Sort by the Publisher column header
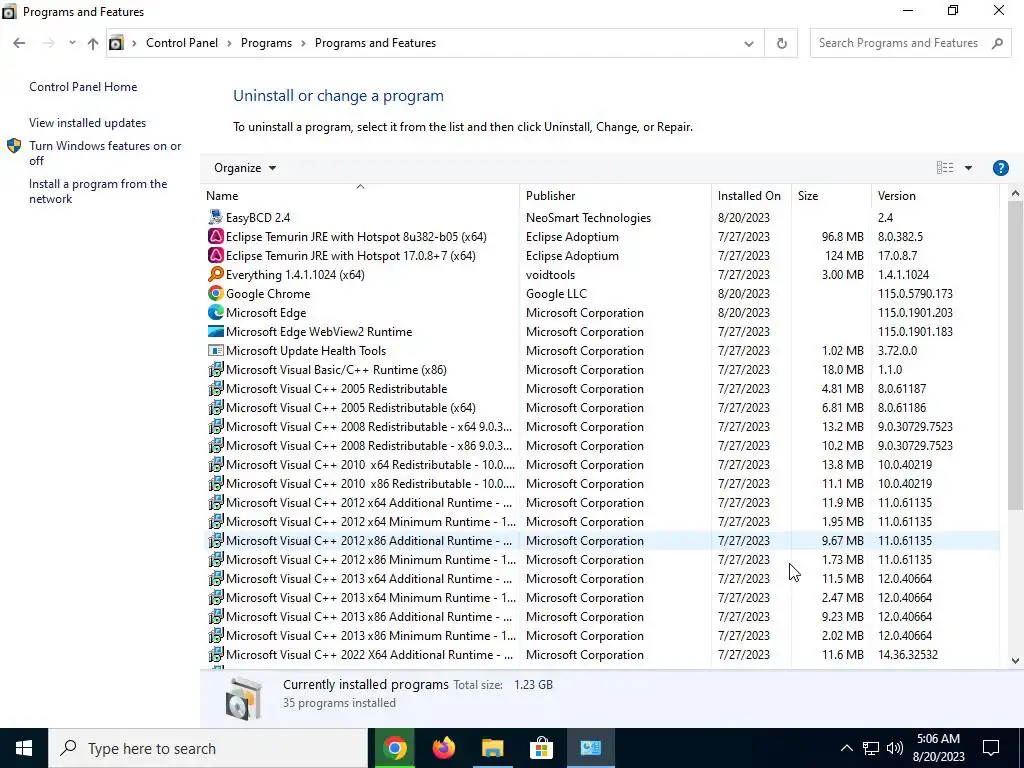The width and height of the screenshot is (1024, 768). (x=615, y=195)
